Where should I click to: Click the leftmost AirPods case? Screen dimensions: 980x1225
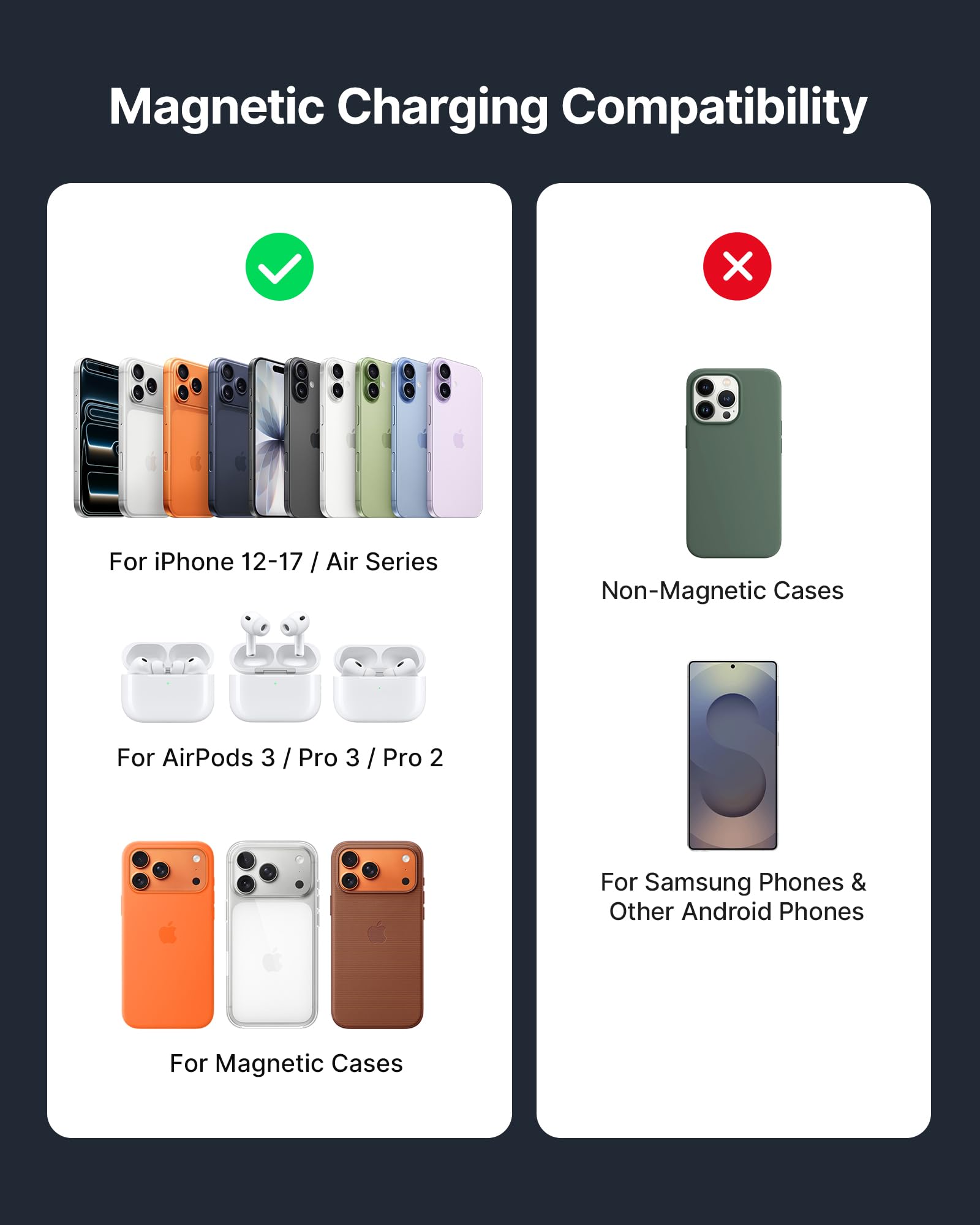(x=168, y=682)
